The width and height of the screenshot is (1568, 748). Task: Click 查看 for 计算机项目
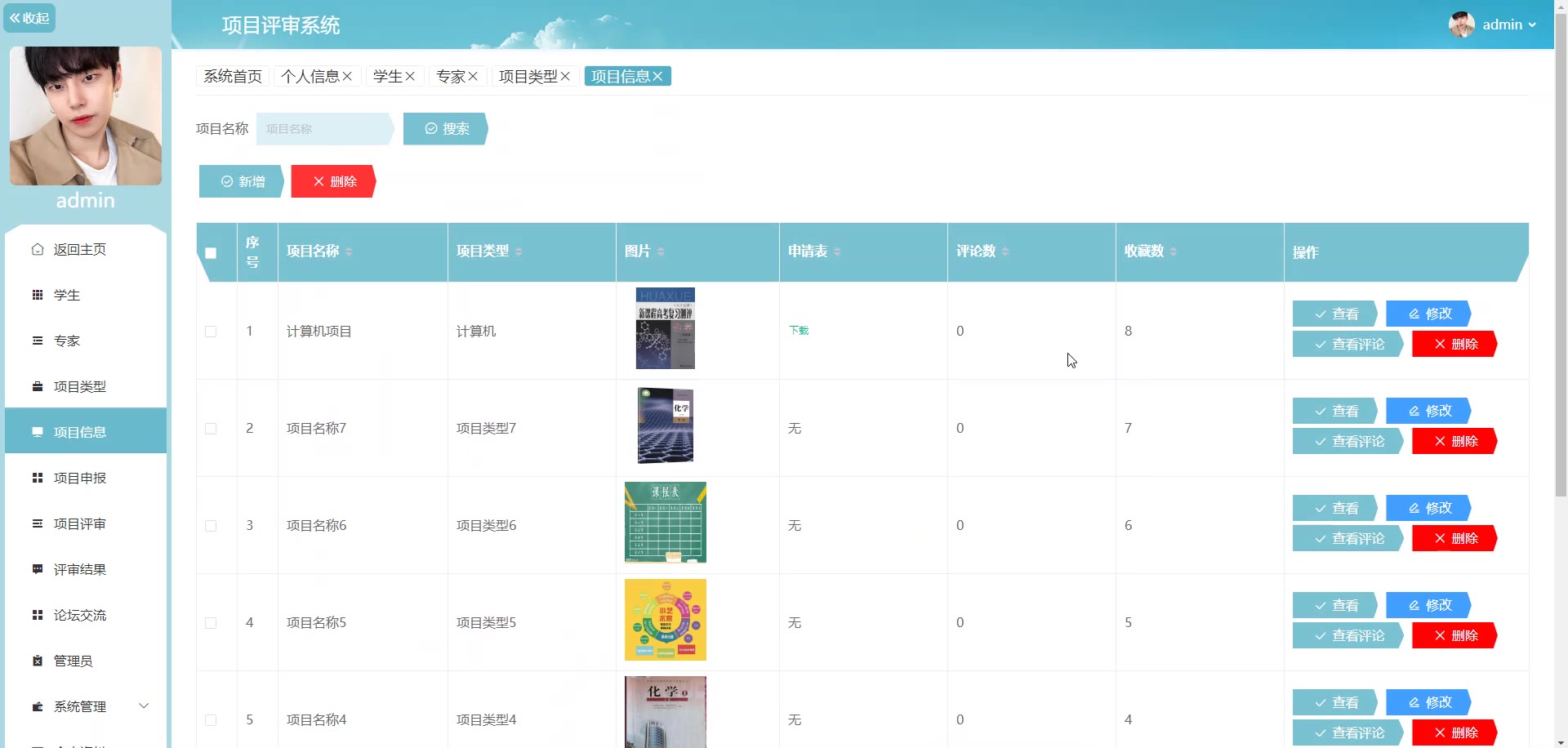coord(1335,314)
